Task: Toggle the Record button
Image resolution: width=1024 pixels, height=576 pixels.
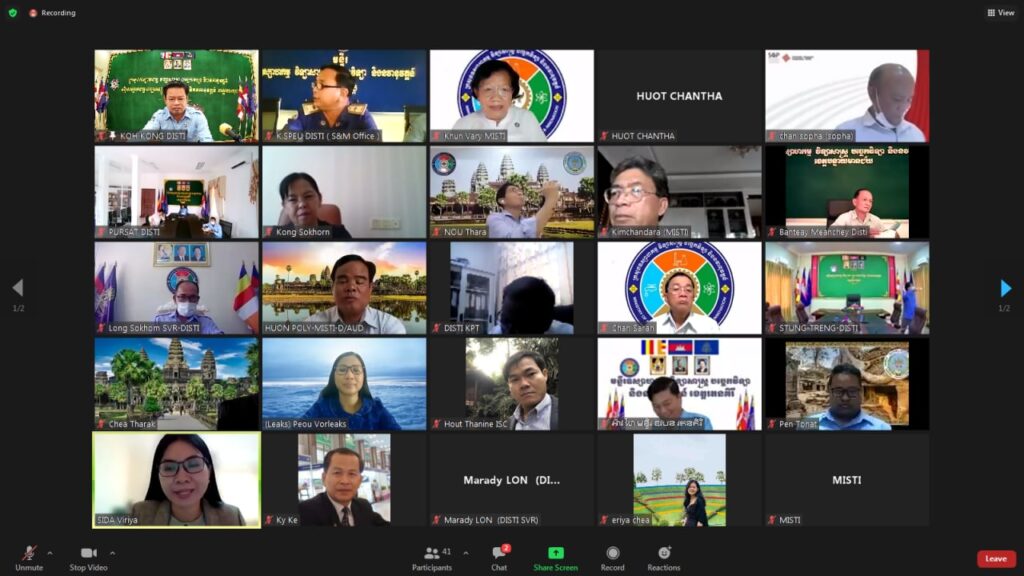Action: pyautogui.click(x=612, y=554)
